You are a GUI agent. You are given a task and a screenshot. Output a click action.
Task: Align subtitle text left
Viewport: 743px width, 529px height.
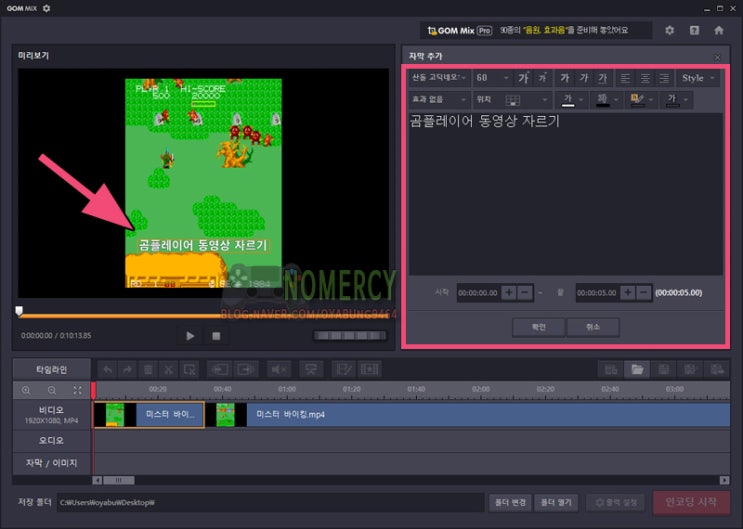(625, 78)
